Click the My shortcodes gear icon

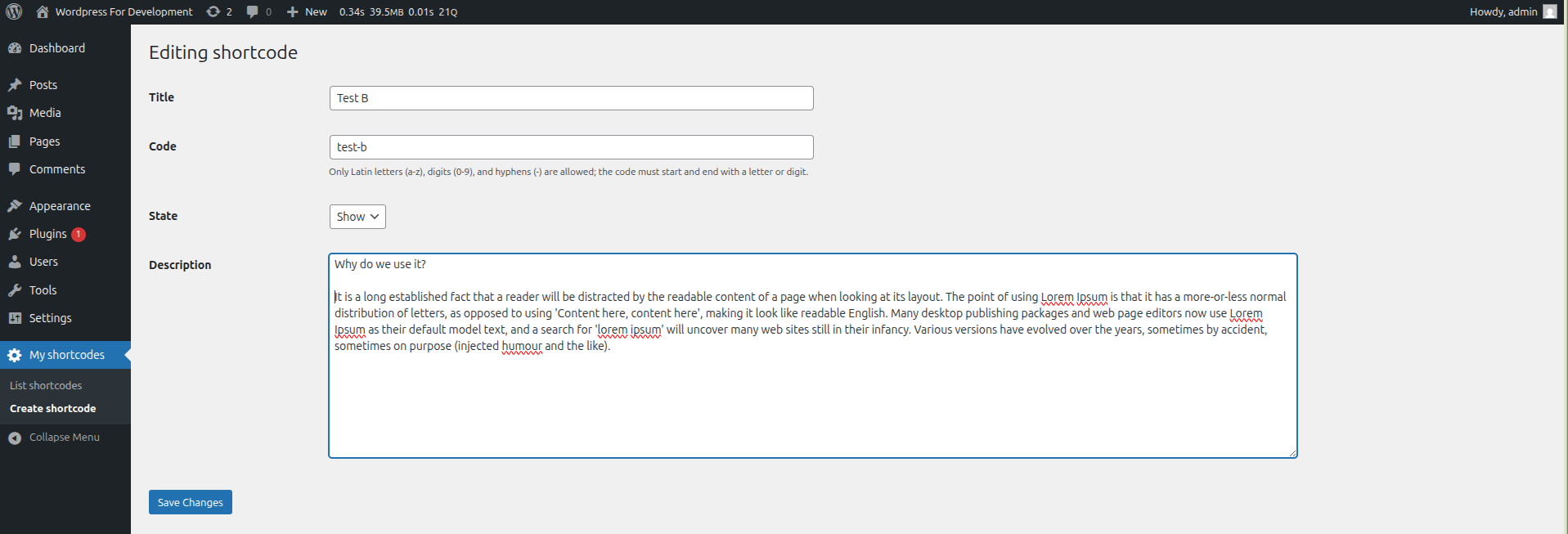click(15, 355)
